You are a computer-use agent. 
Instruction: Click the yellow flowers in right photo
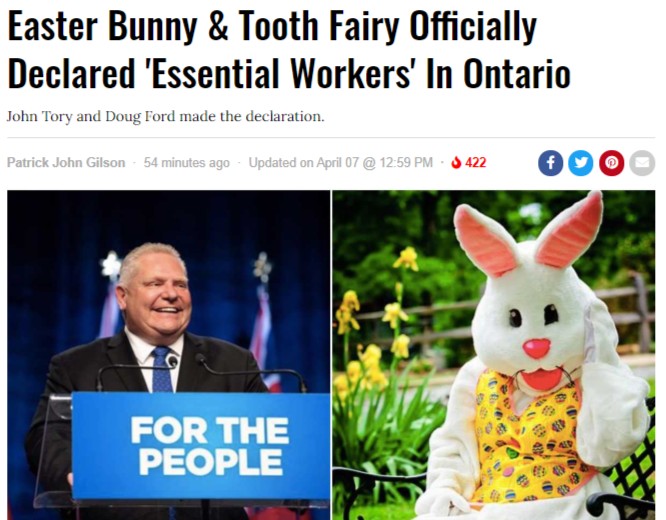pos(374,323)
